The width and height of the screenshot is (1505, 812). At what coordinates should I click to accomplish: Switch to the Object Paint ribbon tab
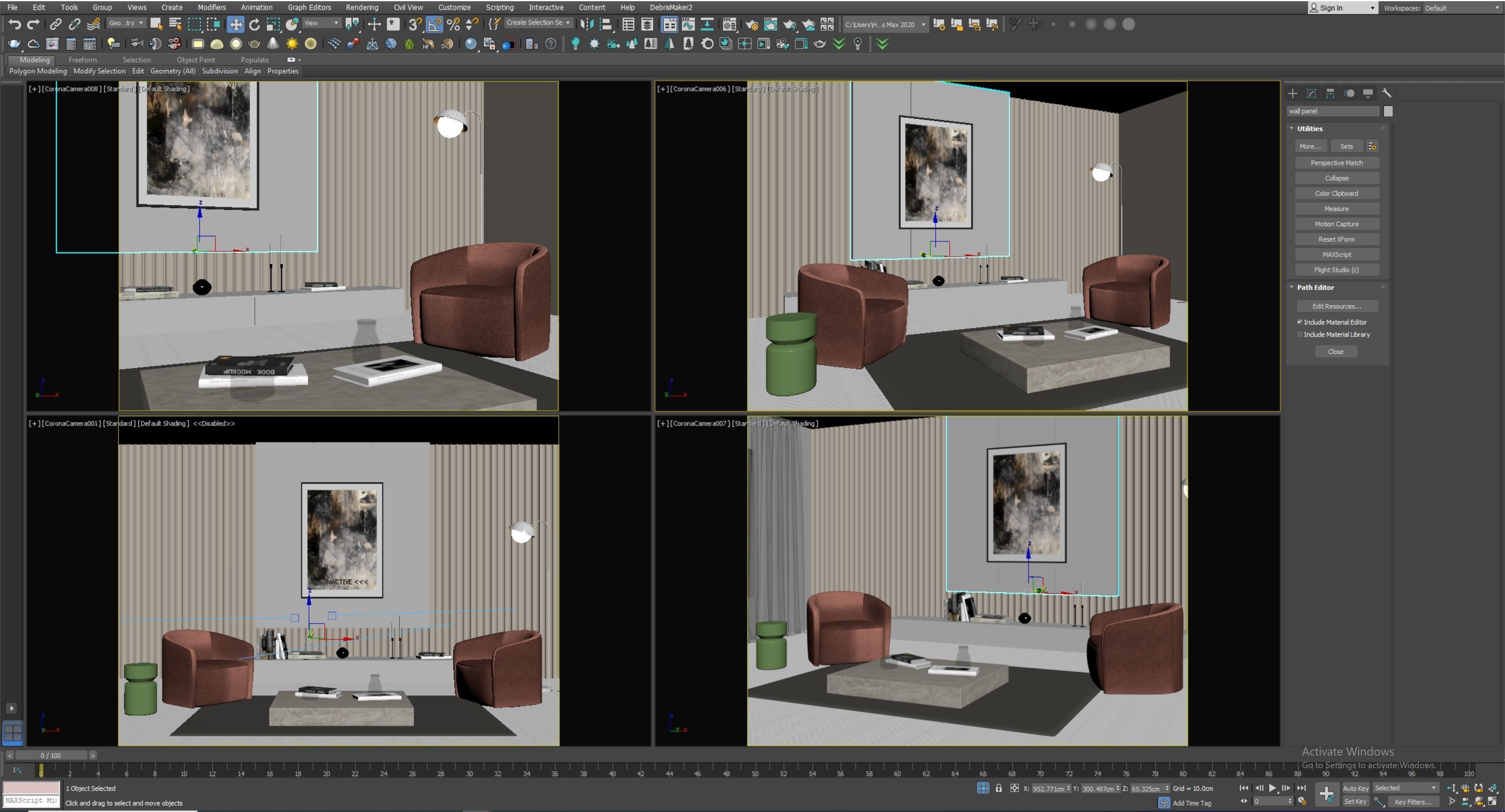point(196,60)
